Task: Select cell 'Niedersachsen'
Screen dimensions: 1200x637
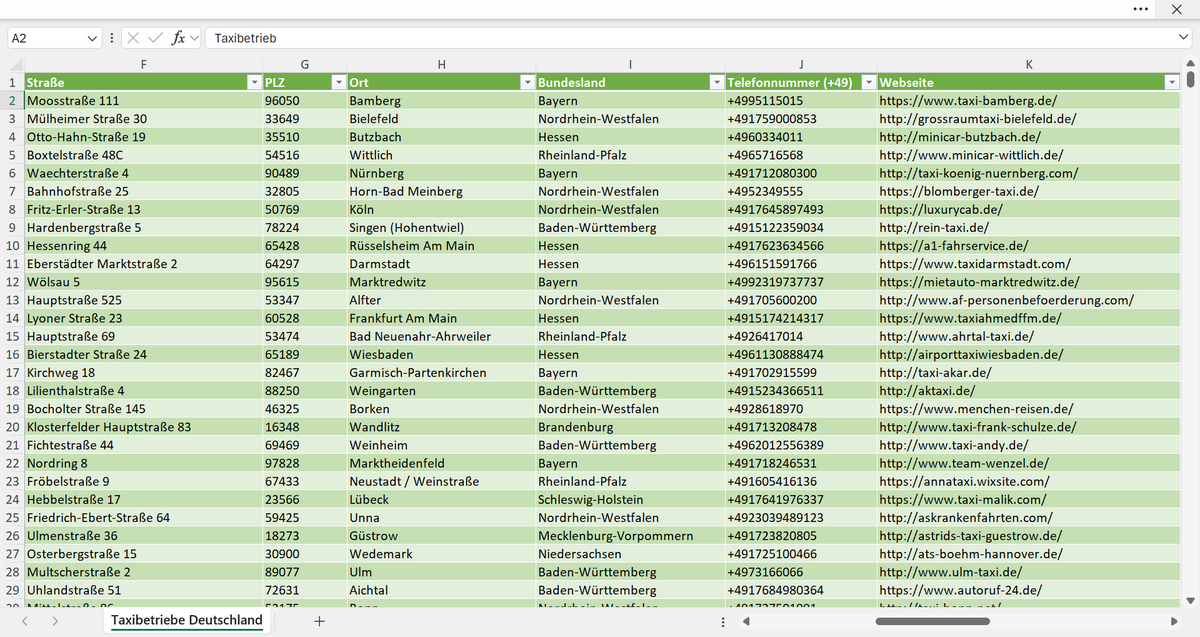Action: [x=630, y=553]
